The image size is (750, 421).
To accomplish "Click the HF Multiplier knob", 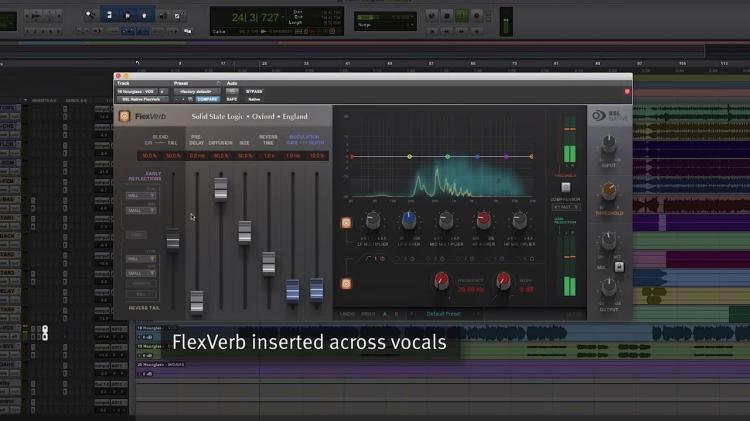I will click(x=519, y=221).
